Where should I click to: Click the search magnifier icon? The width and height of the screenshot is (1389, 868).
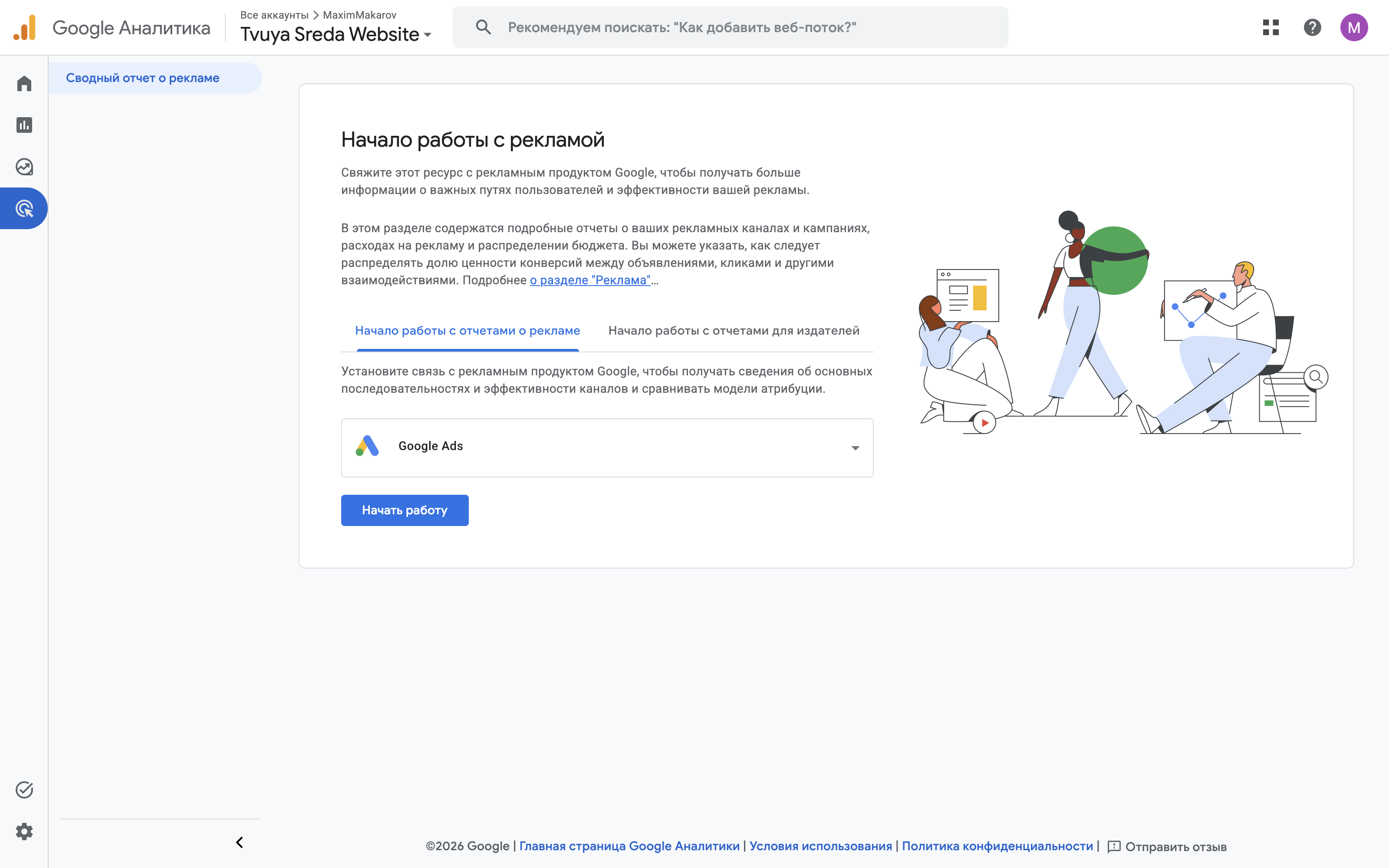(x=483, y=27)
